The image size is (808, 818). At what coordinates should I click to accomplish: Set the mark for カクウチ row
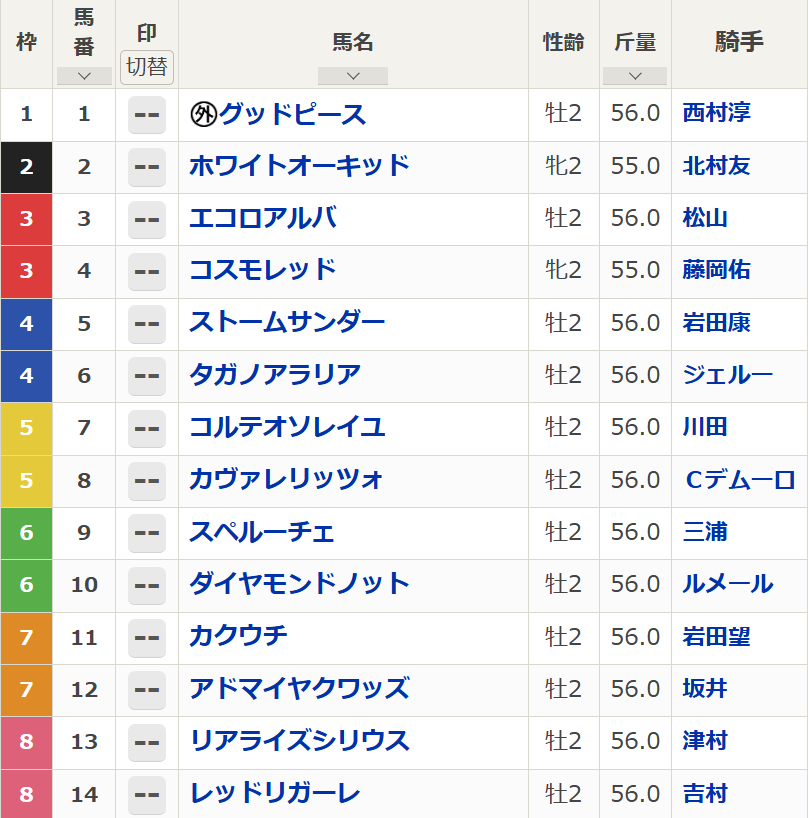point(147,637)
